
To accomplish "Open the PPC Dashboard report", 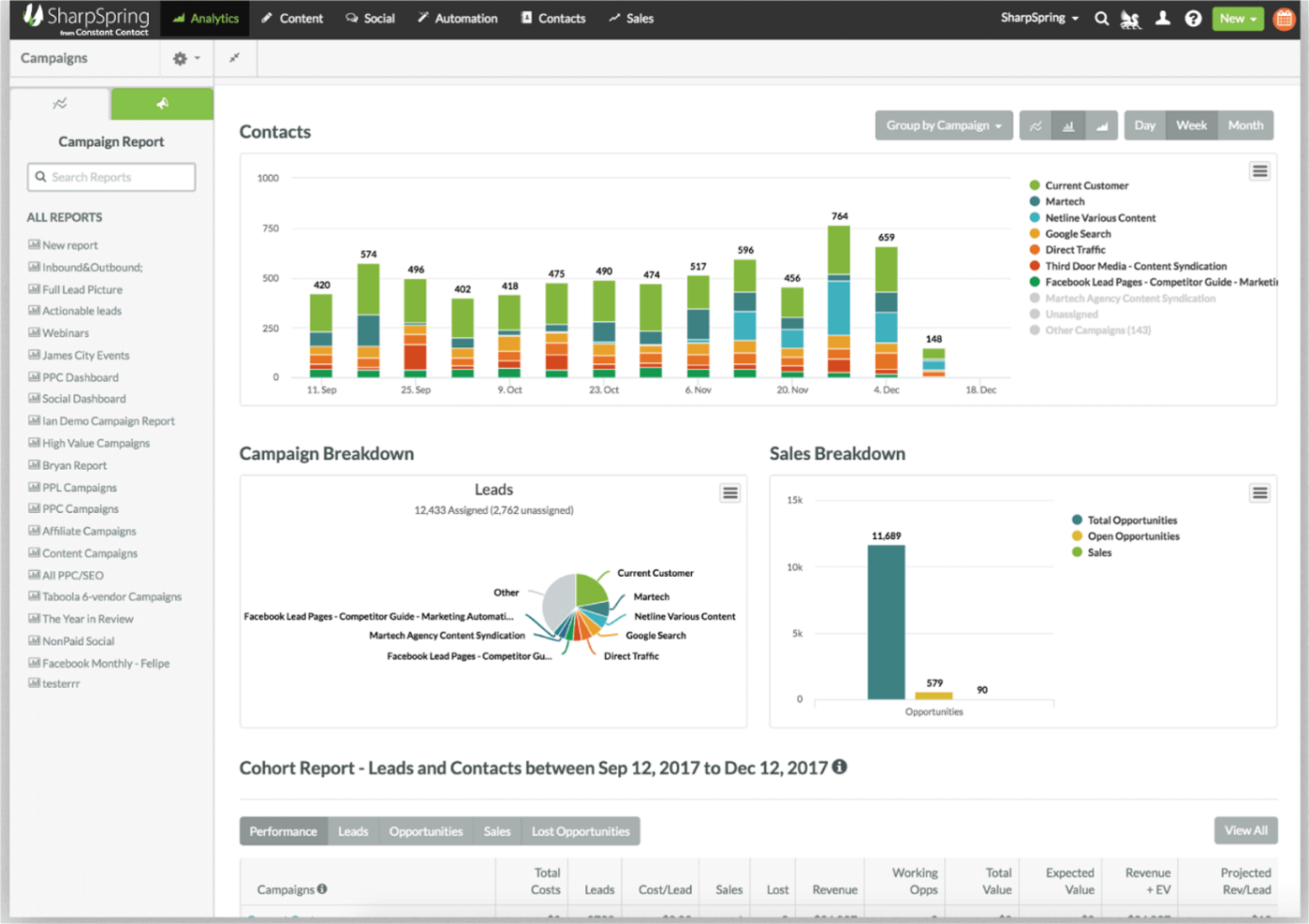I will pyautogui.click(x=81, y=376).
